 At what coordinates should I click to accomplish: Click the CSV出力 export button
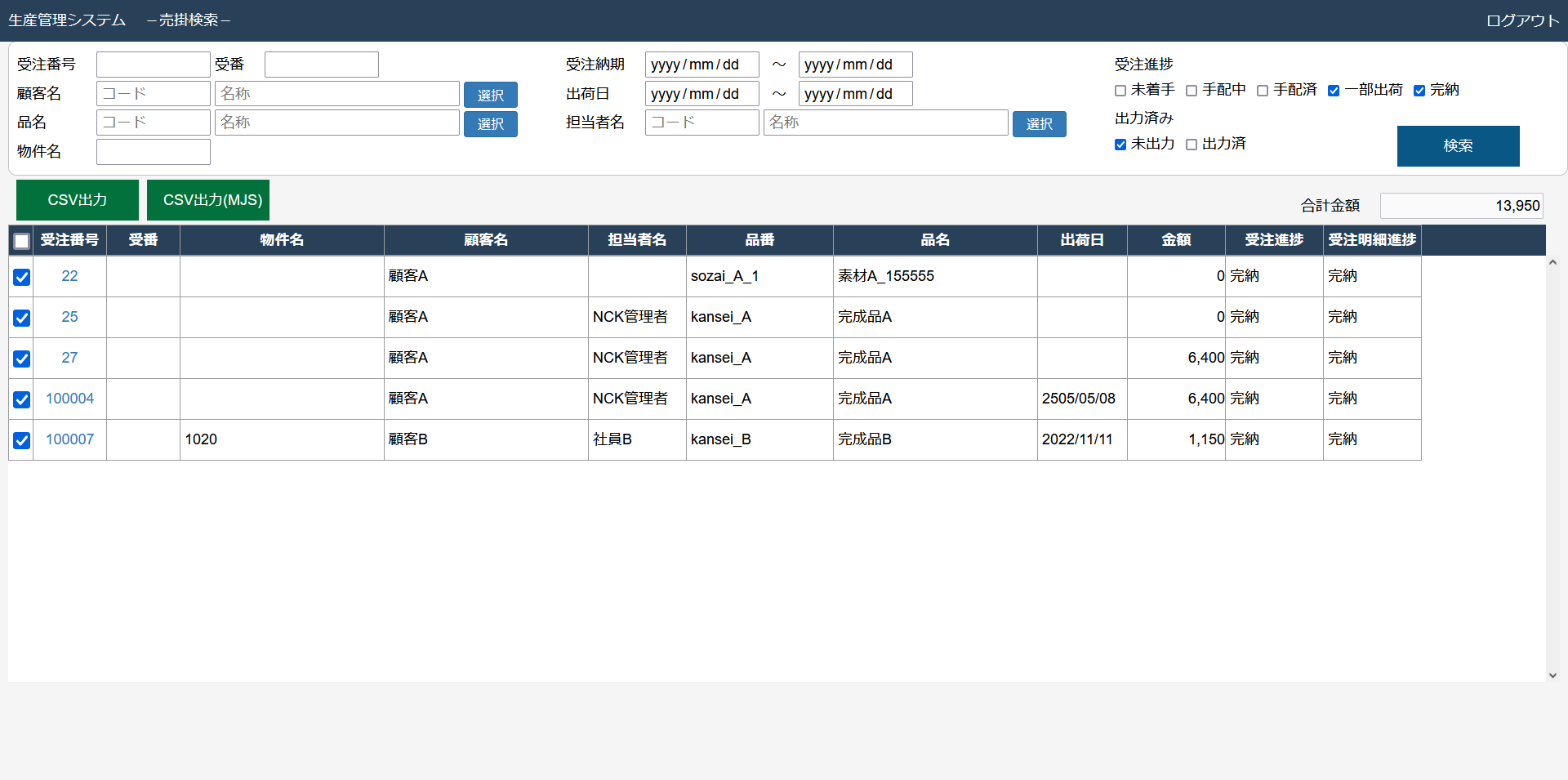(78, 200)
